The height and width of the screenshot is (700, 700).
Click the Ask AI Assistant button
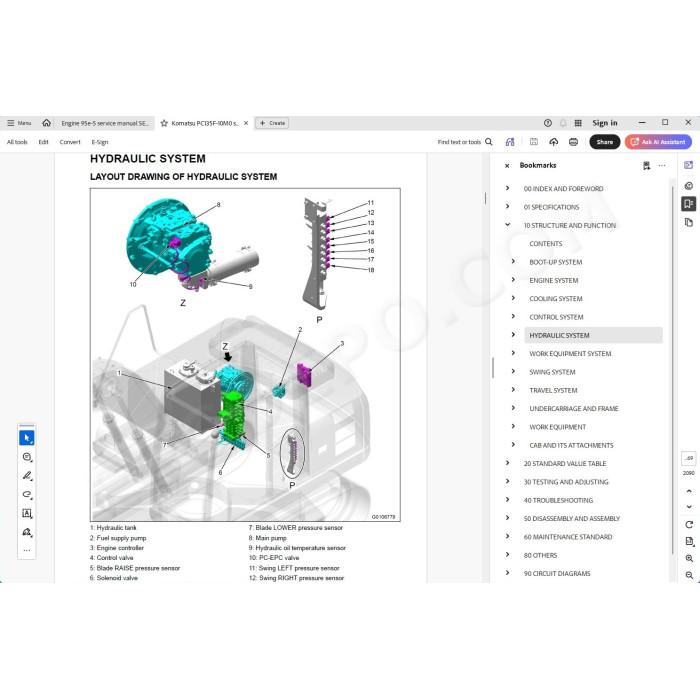pyautogui.click(x=658, y=142)
